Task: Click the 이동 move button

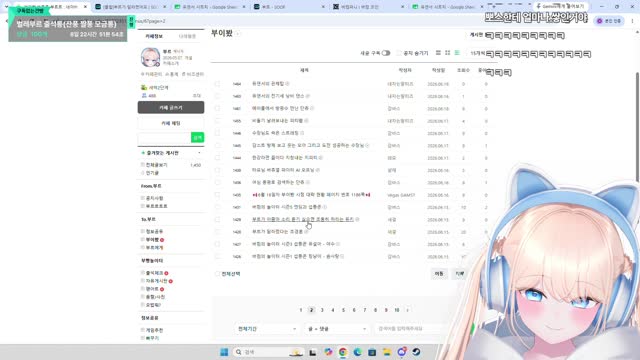Action: click(439, 274)
